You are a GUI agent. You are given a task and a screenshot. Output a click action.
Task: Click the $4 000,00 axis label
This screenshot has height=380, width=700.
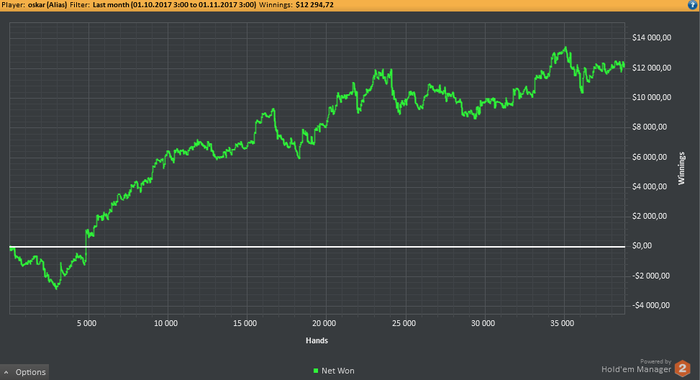(x=650, y=187)
